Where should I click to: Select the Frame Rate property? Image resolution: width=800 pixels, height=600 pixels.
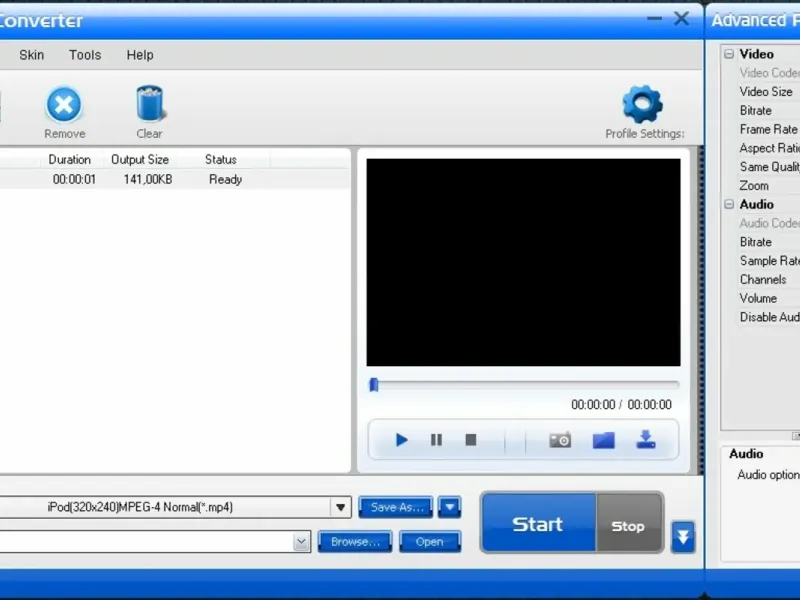(768, 130)
